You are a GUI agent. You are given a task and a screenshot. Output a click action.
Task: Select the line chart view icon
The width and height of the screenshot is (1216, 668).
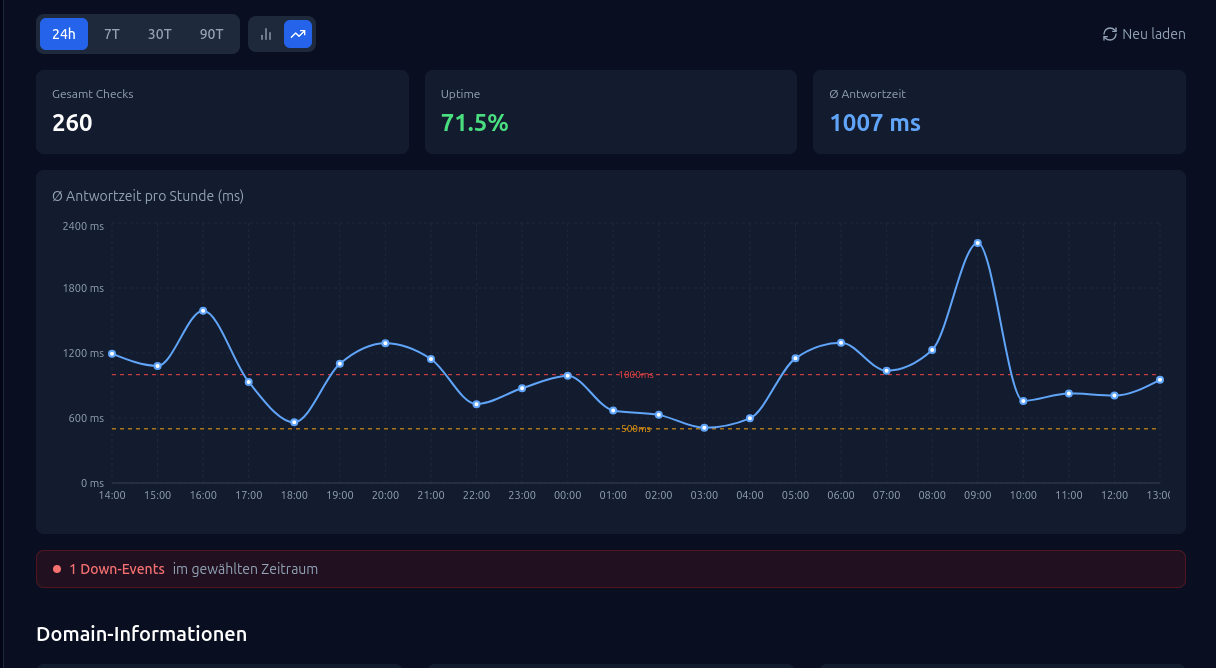pos(298,34)
